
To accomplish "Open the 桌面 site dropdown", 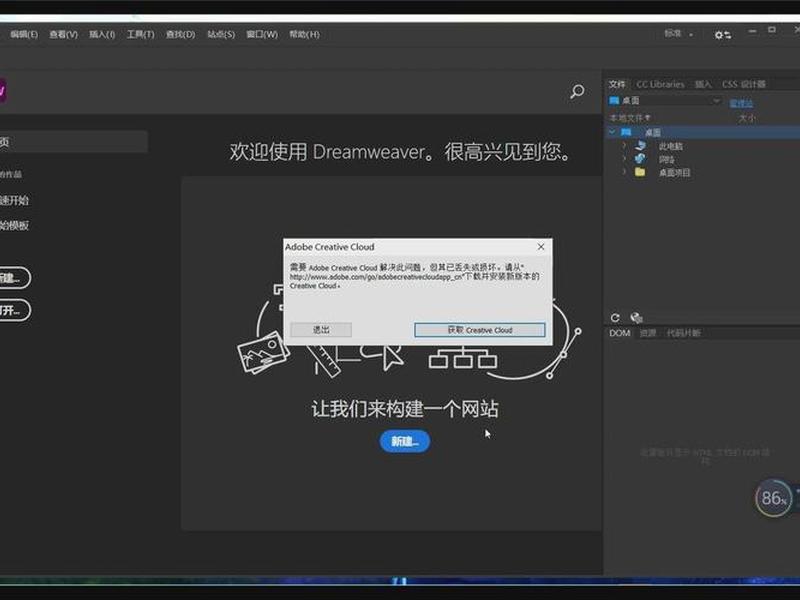I will [x=665, y=101].
